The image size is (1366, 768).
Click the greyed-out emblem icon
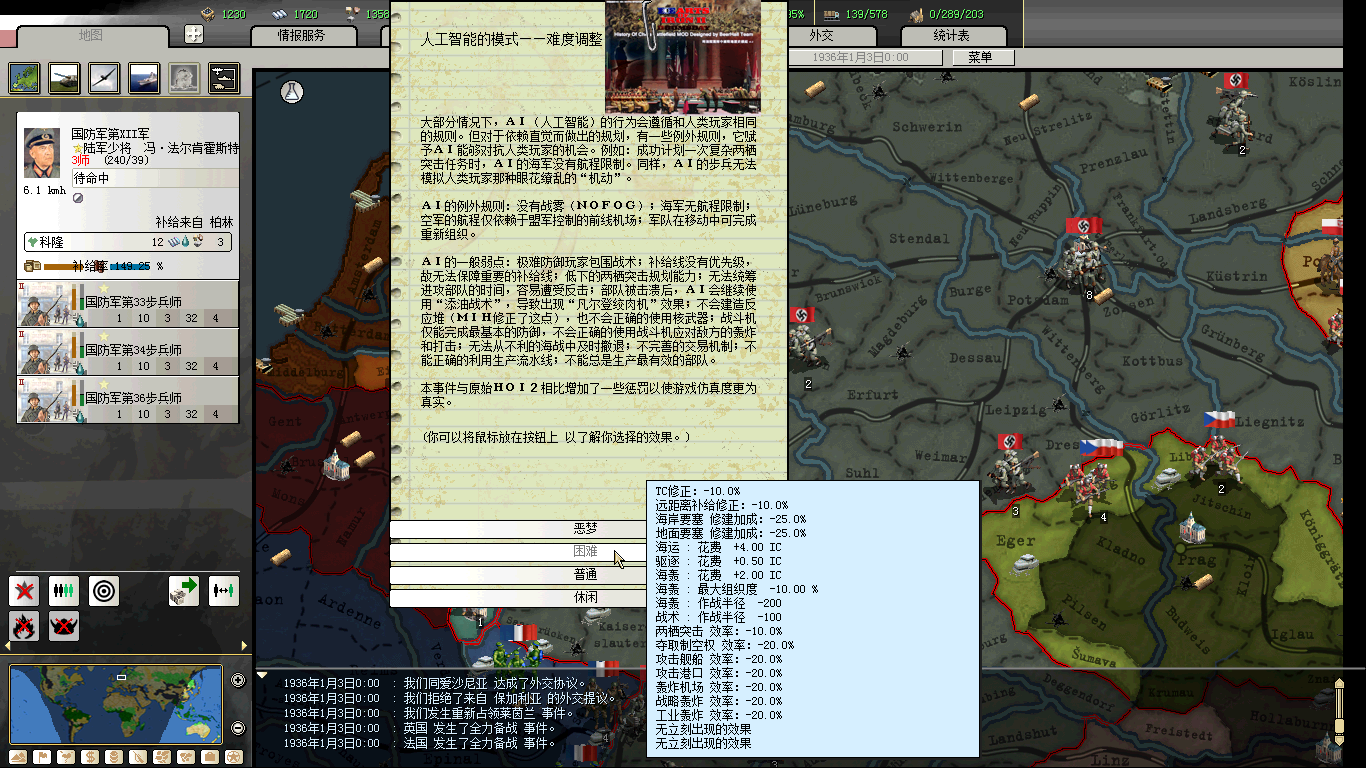coord(183,77)
